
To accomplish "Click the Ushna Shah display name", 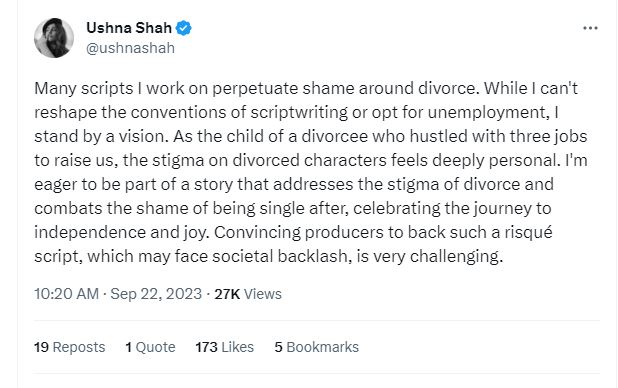I will pyautogui.click(x=129, y=28).
